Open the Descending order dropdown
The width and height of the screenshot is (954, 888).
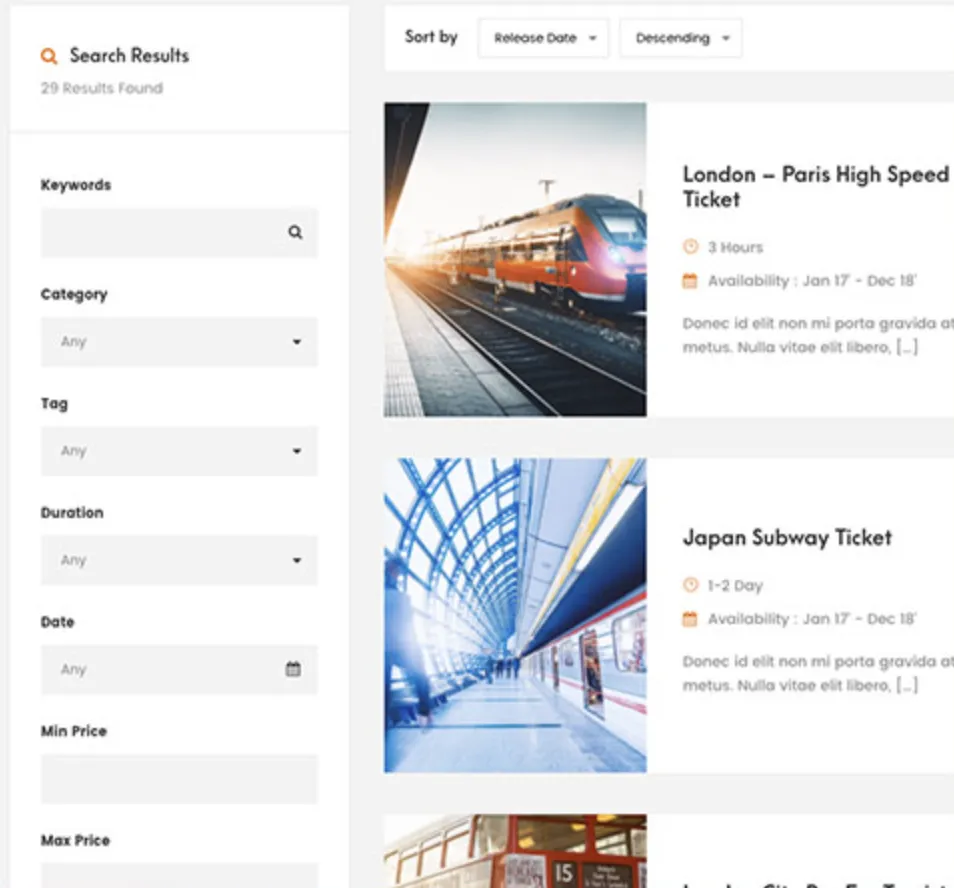click(x=681, y=38)
